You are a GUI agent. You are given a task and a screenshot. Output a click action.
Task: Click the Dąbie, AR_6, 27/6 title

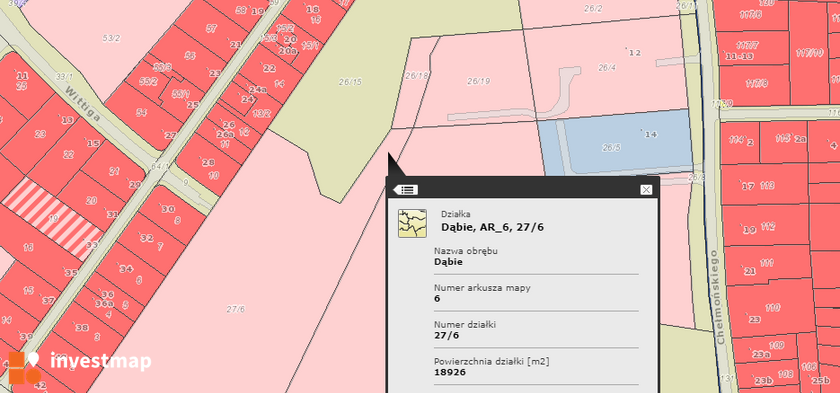(x=492, y=227)
